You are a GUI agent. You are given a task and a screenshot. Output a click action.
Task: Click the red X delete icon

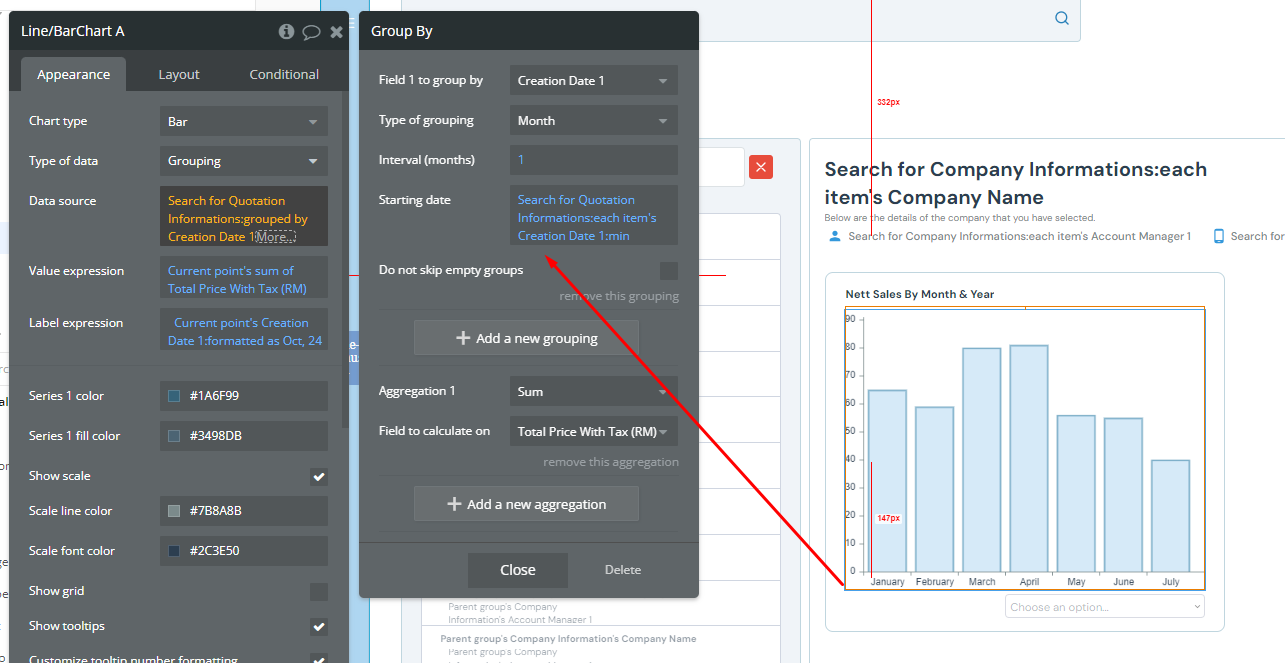[761, 167]
